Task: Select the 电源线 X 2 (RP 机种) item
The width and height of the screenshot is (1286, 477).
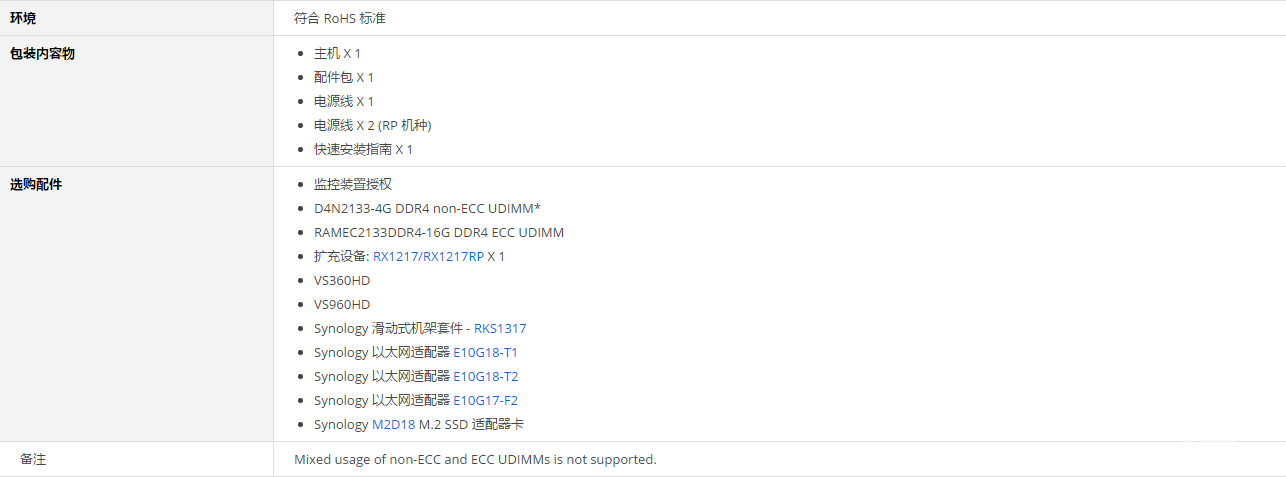Action: 373,125
